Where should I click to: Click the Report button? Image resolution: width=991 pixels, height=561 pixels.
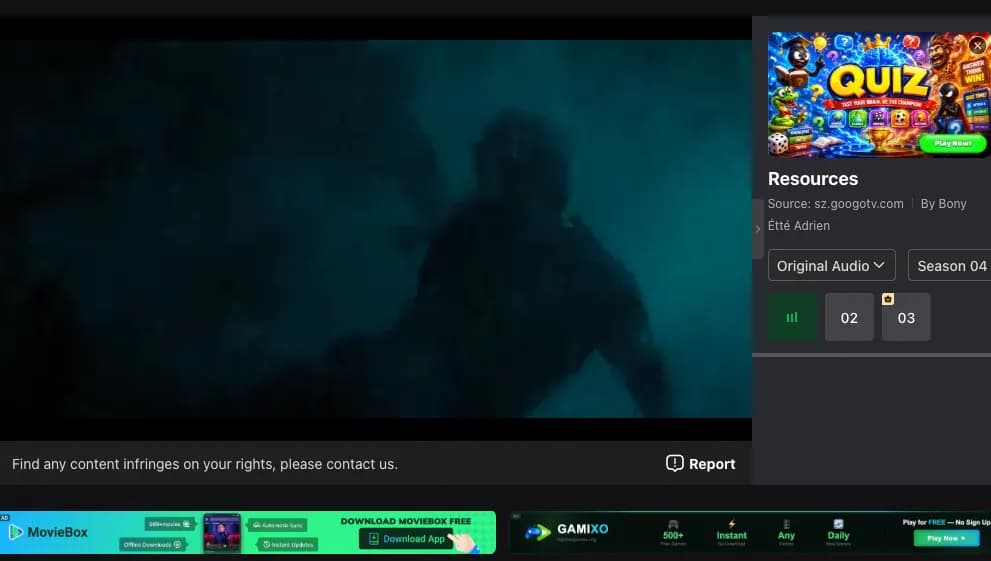pyautogui.click(x=700, y=464)
